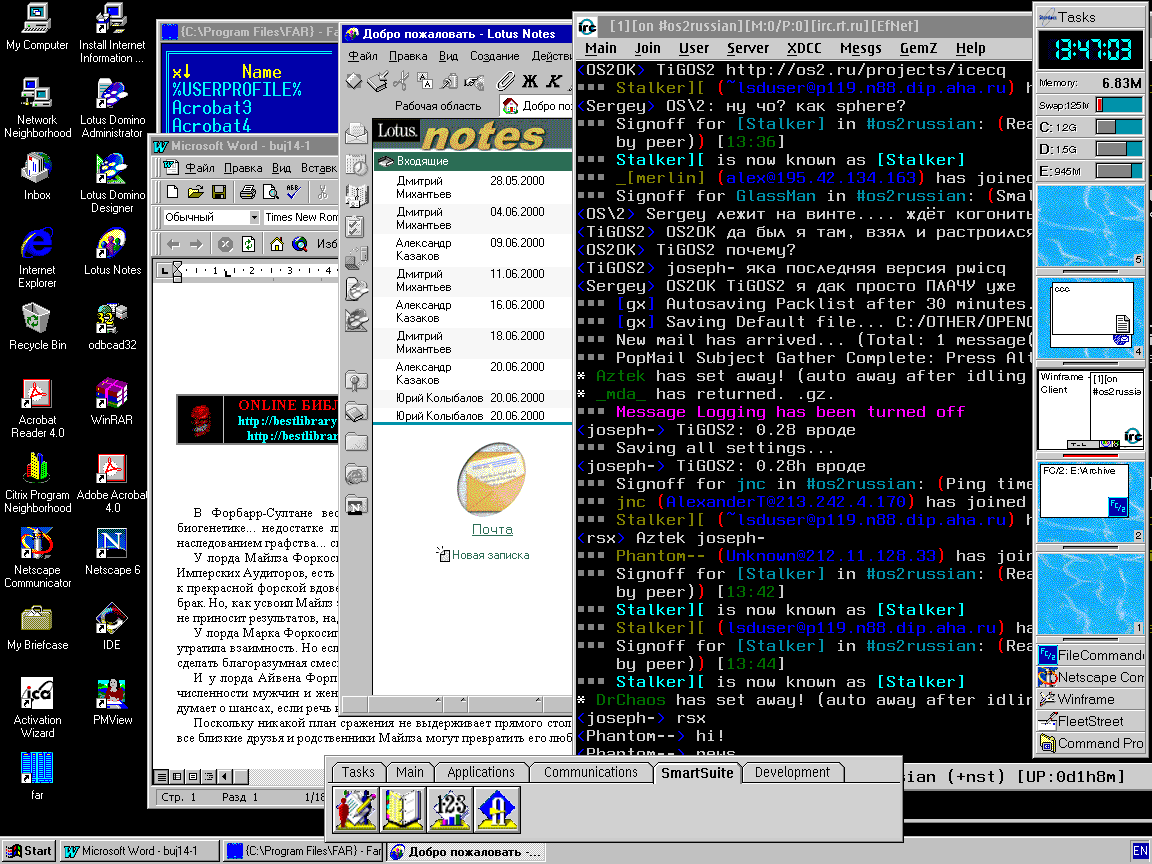Select the far shortcut desktop icon

point(37,776)
